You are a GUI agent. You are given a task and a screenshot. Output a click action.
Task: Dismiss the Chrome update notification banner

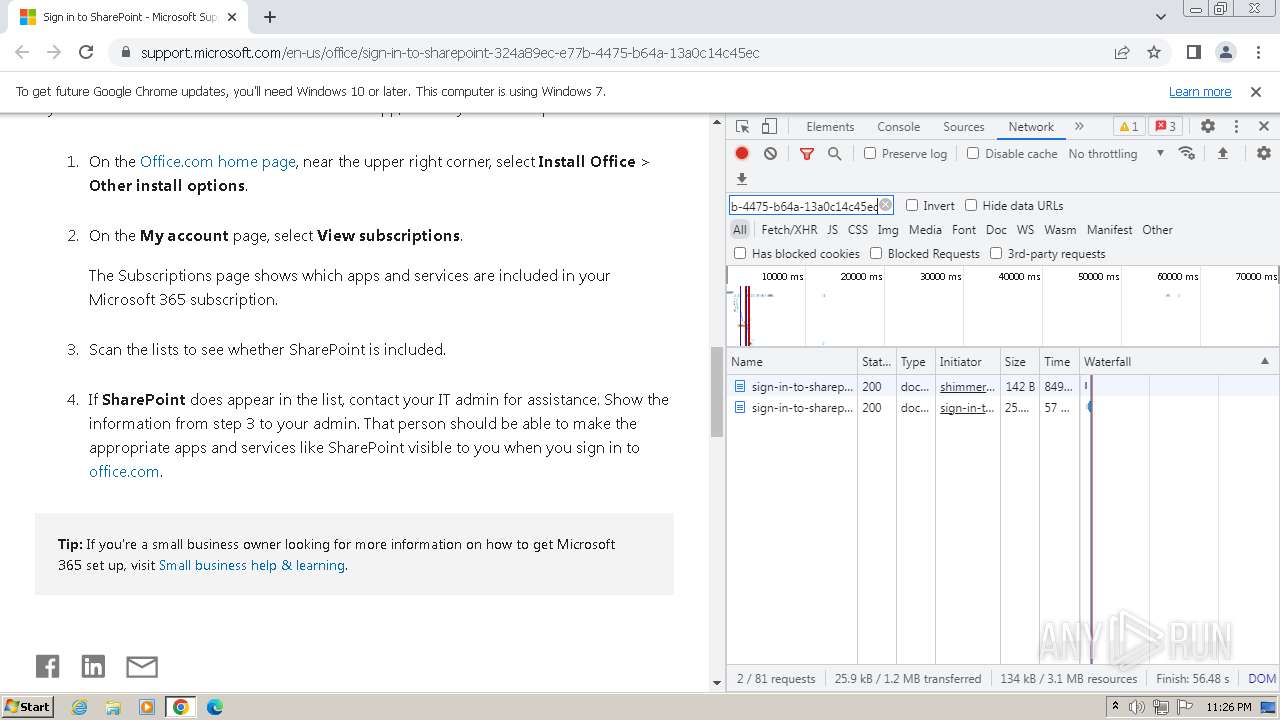click(x=1256, y=91)
